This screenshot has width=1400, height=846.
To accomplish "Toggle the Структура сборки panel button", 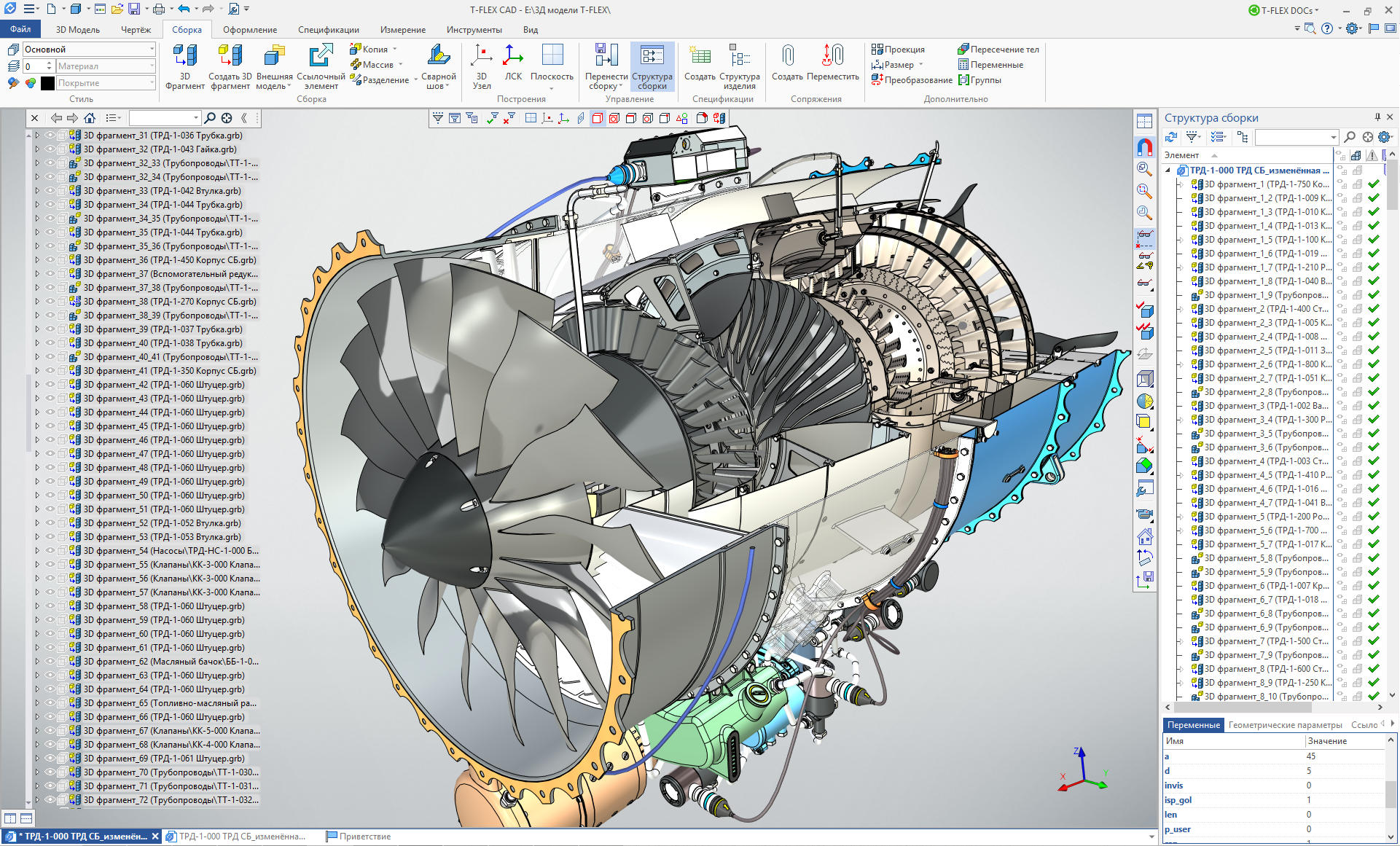I will [x=652, y=66].
